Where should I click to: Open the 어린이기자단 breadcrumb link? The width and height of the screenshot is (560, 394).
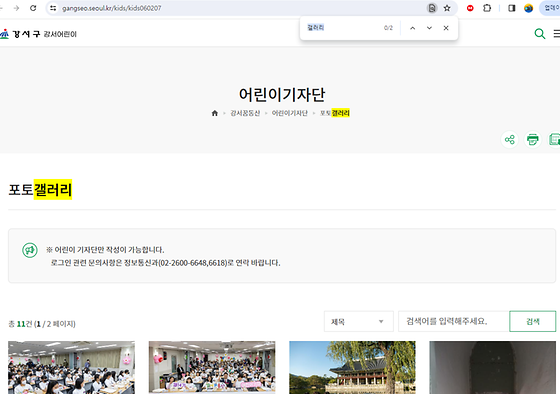(290, 113)
